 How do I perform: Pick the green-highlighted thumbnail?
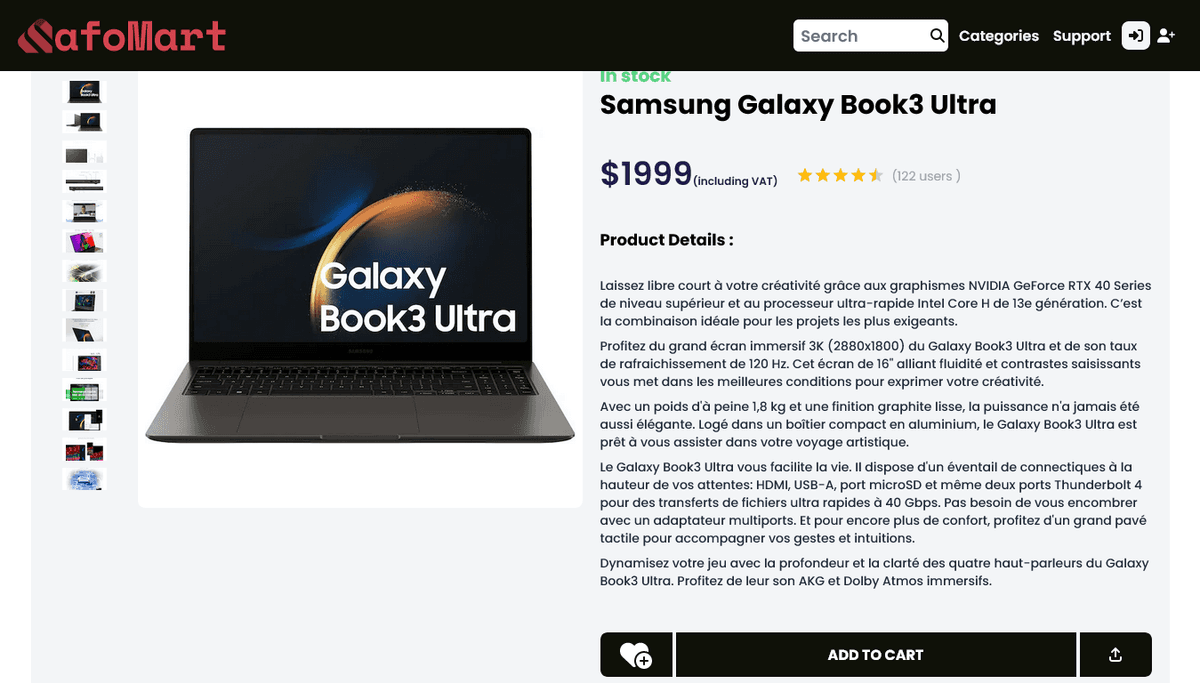click(84, 391)
